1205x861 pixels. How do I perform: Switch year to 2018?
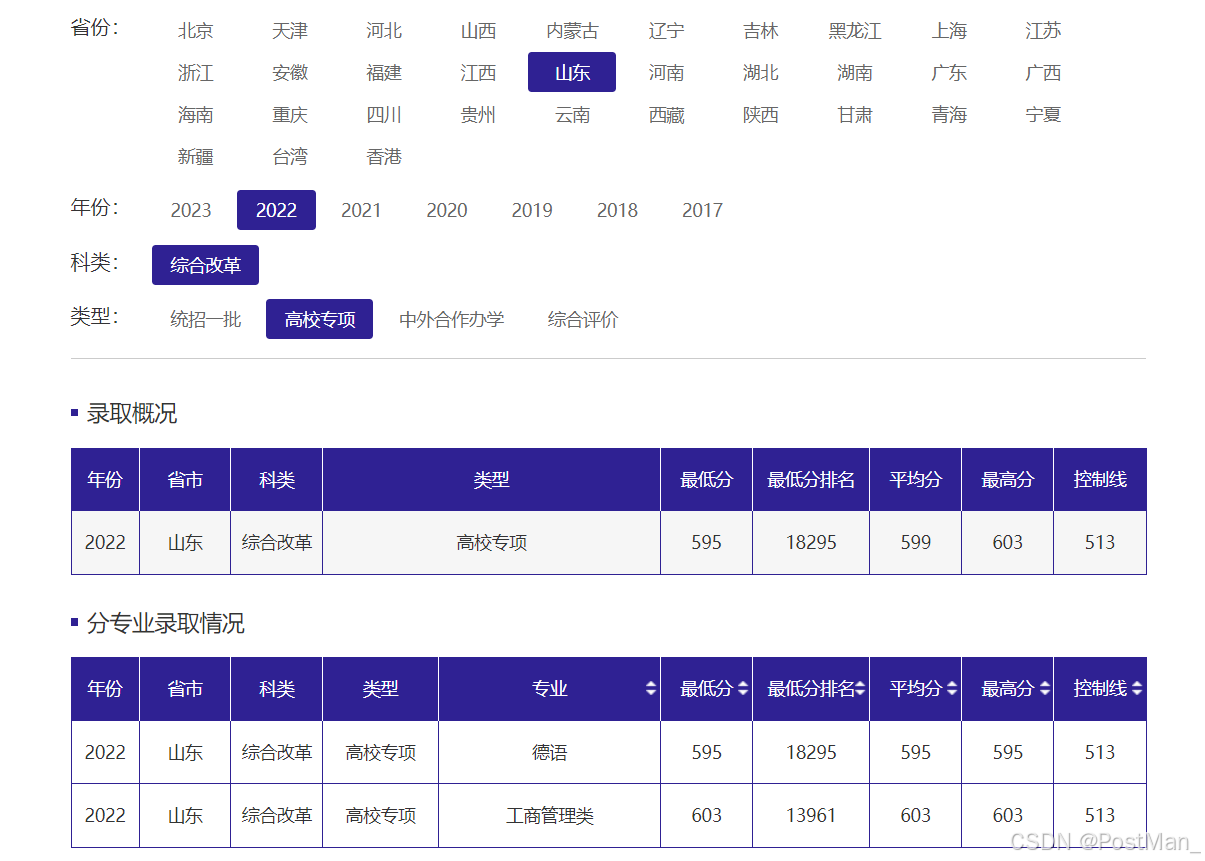[x=617, y=210]
